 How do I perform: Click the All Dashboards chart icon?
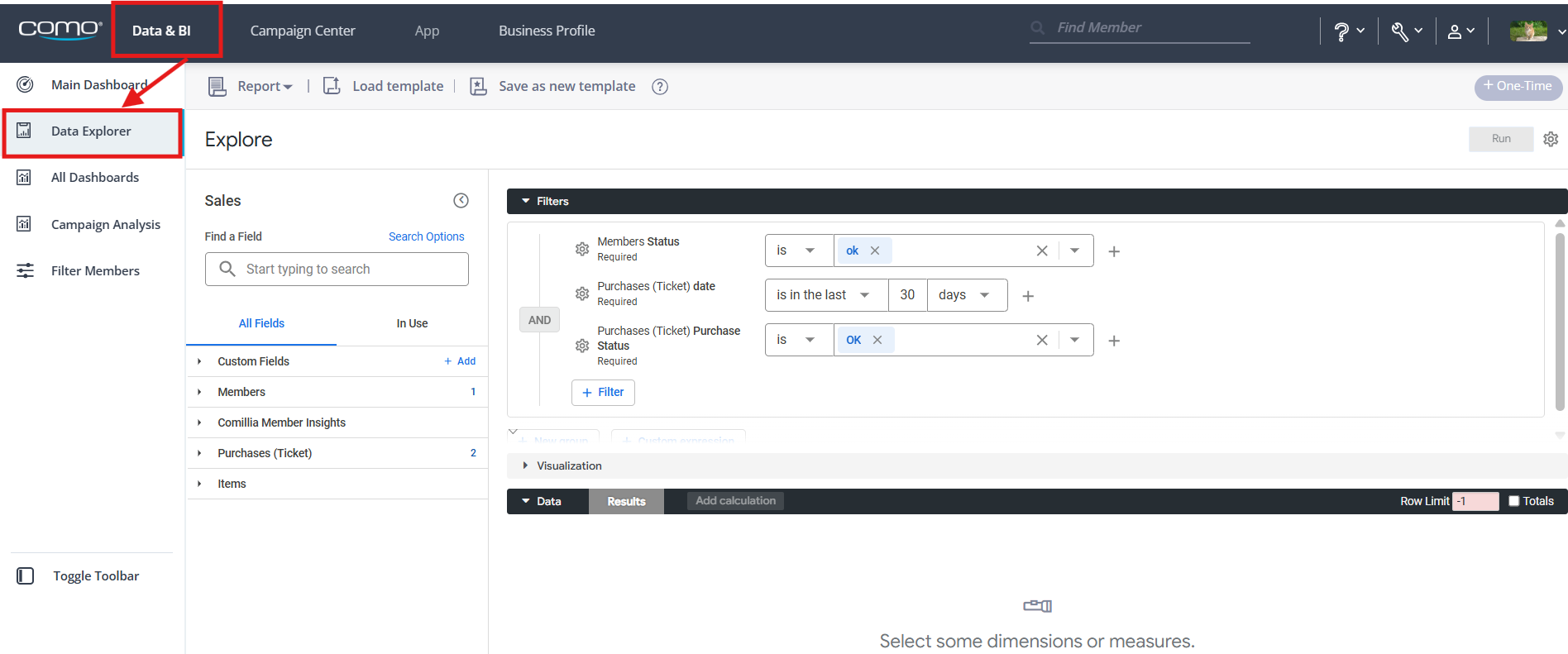coord(24,177)
